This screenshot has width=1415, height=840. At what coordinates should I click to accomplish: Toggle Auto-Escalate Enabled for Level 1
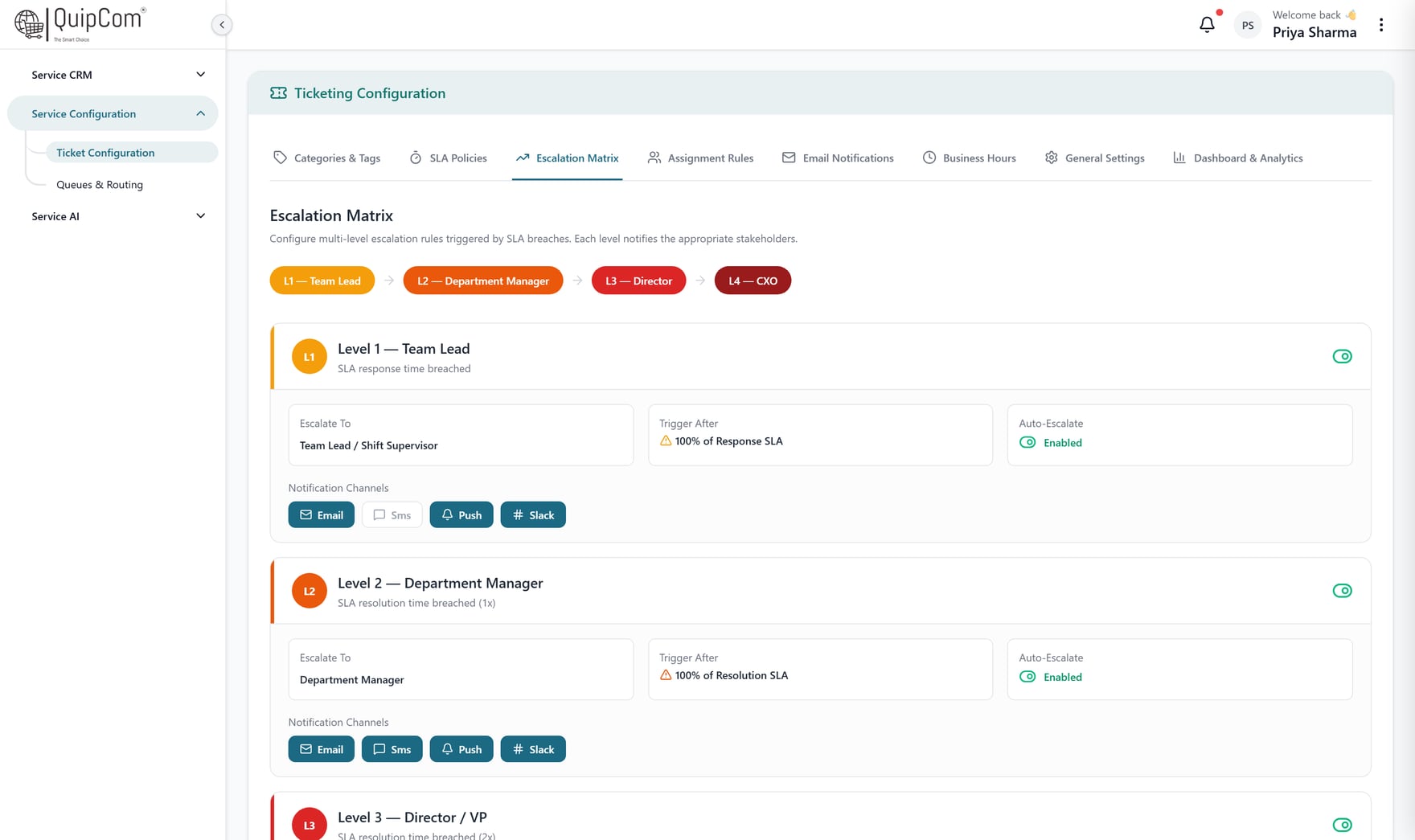[x=1027, y=442]
